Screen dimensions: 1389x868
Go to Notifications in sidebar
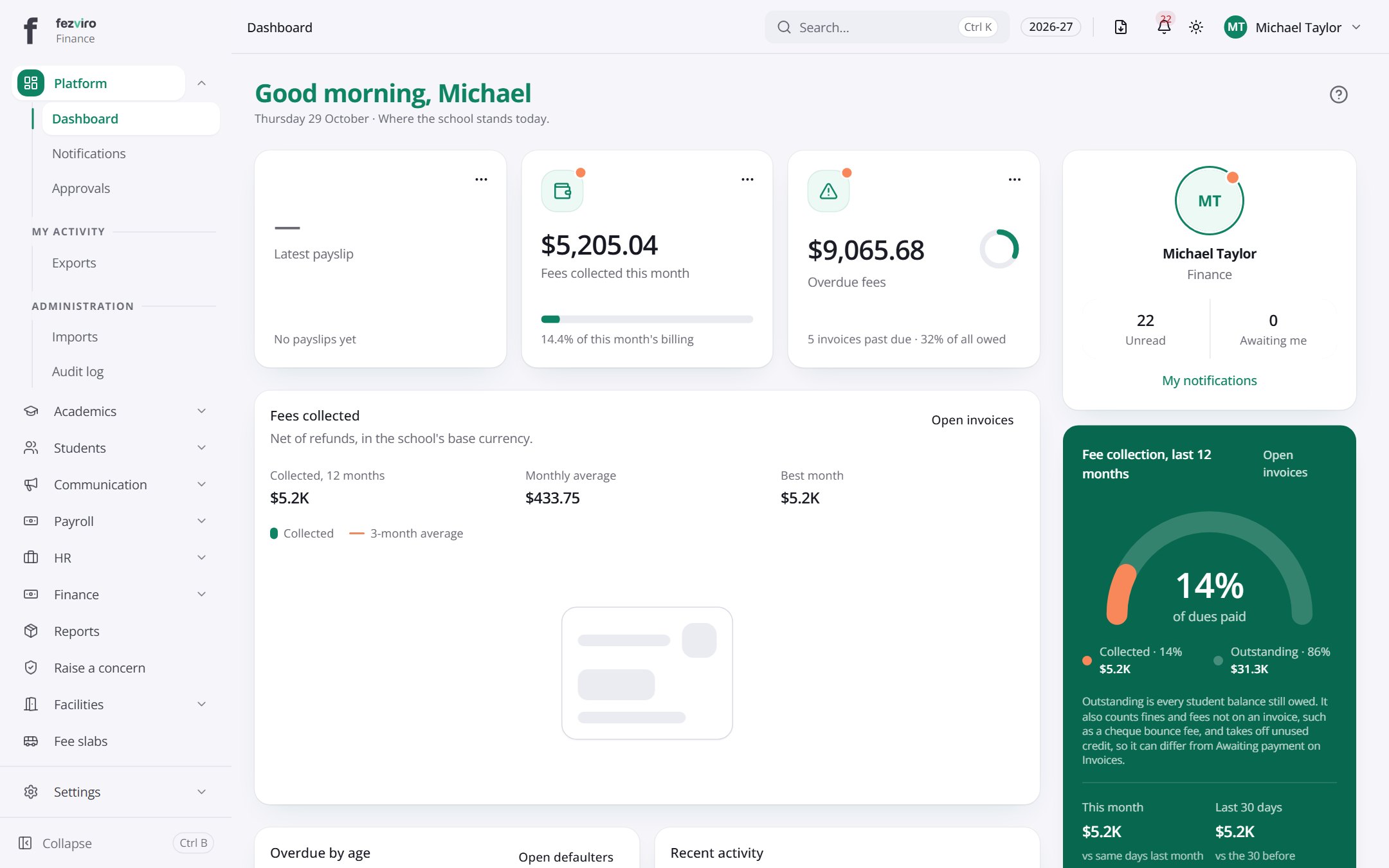pos(89,154)
